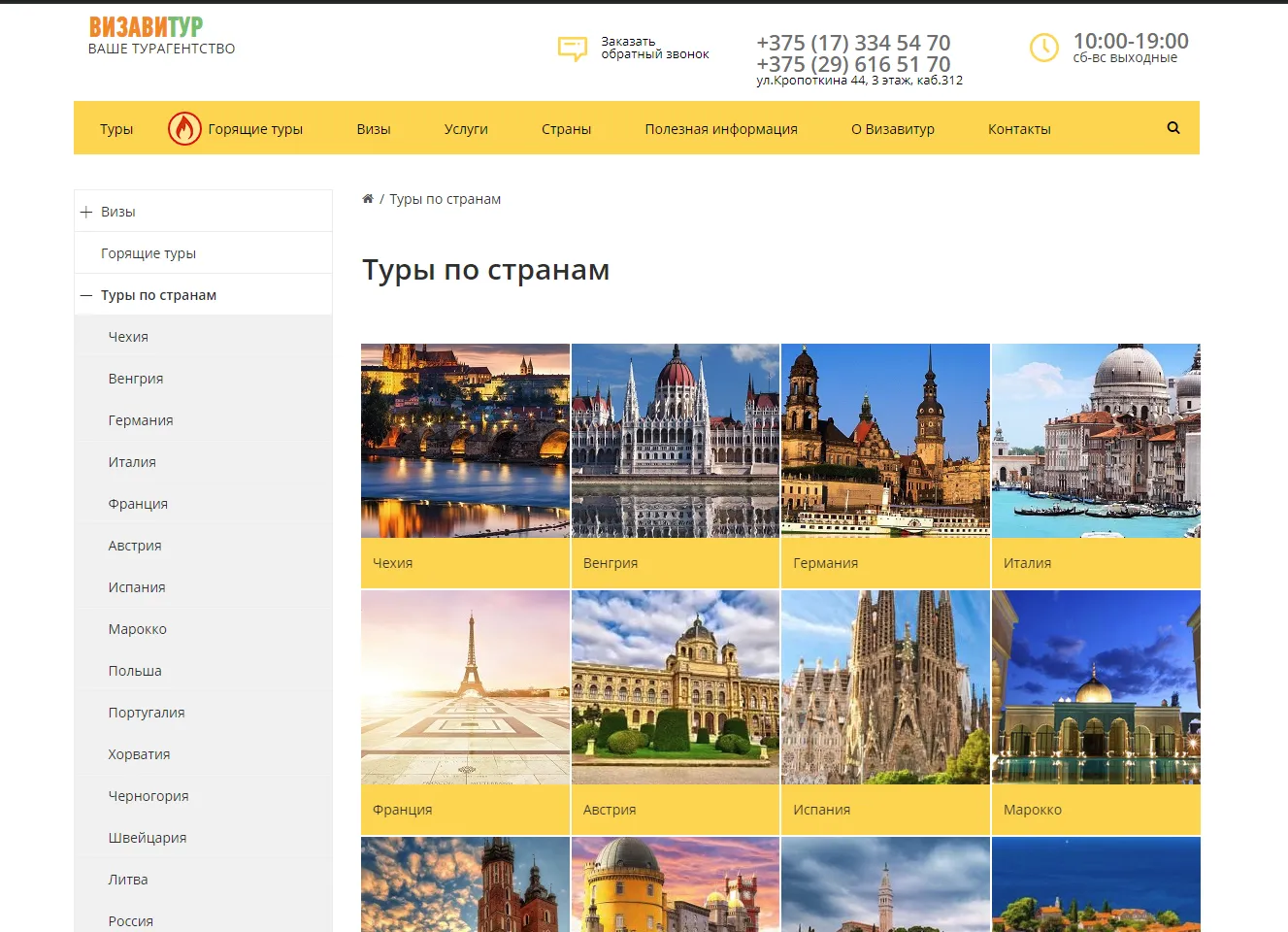This screenshot has width=1288, height=932.
Task: Collapse the Туры по странам sidebar section
Action: coord(86,295)
